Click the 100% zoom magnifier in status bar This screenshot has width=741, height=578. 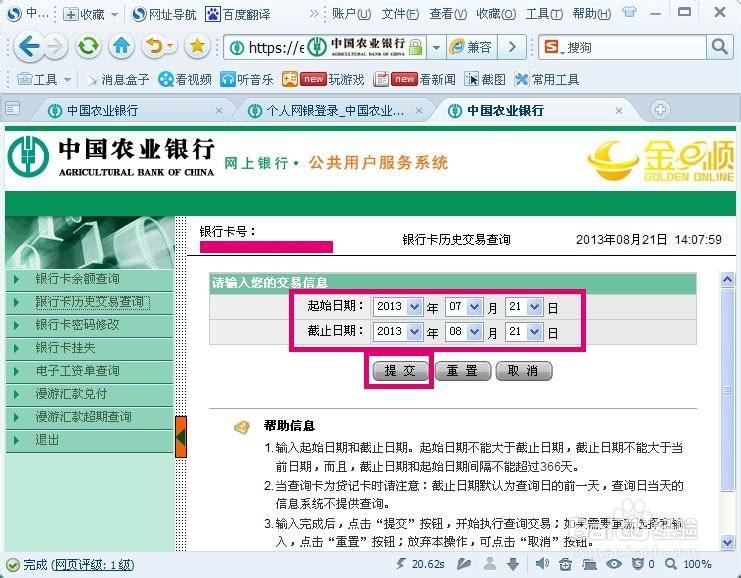(670, 564)
